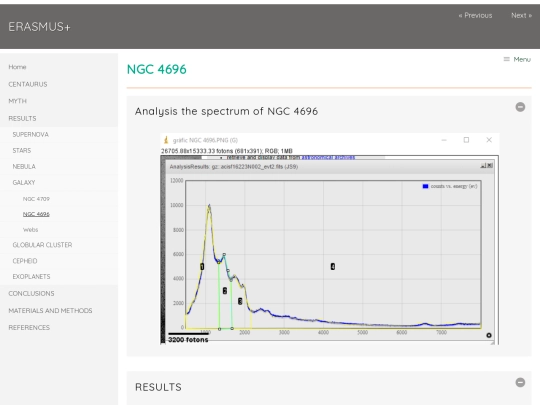This screenshot has height=405, width=540.
Task: Open the SUPERNOVA results page
Action: 31,135
